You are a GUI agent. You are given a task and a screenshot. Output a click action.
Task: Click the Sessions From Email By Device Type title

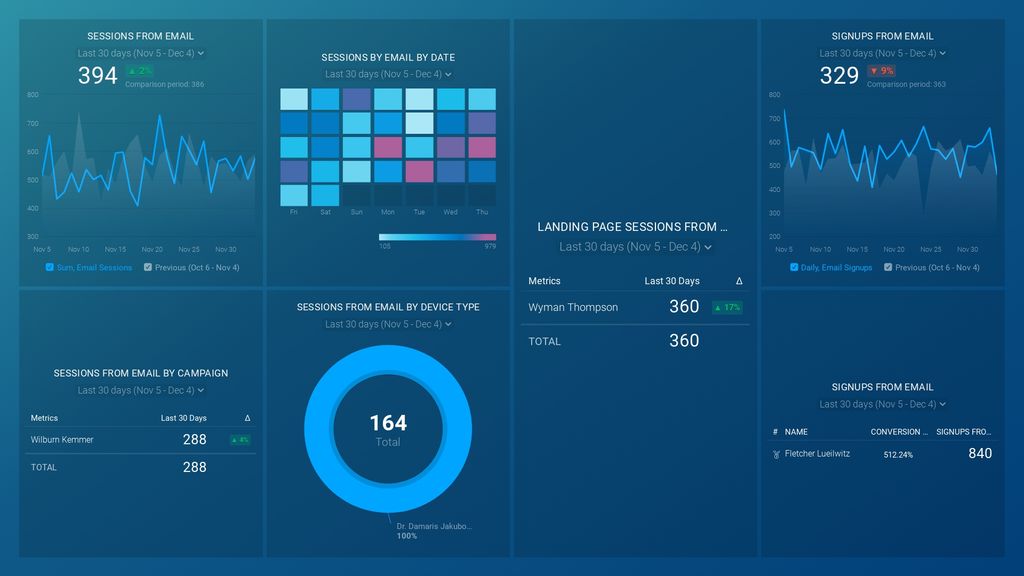pos(388,307)
